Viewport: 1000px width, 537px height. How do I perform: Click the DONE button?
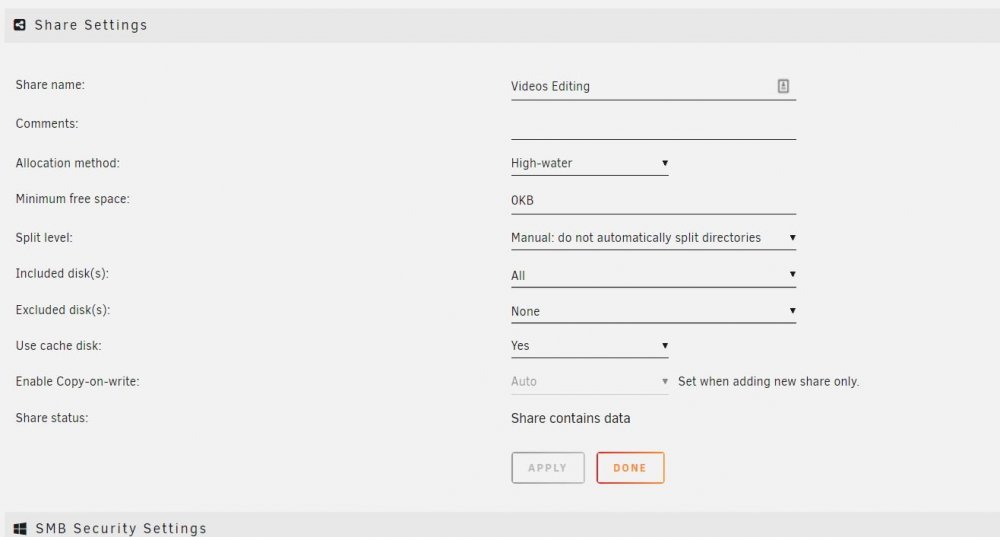tap(630, 467)
